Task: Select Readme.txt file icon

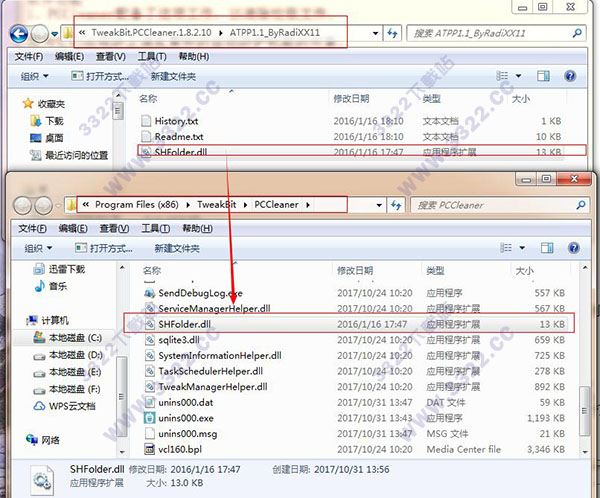Action: pos(146,136)
